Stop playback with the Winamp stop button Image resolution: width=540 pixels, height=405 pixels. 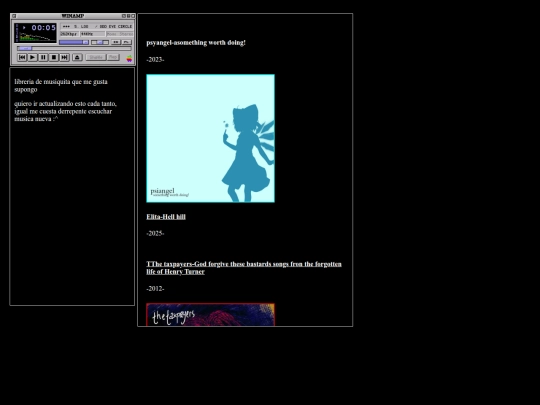click(54, 58)
